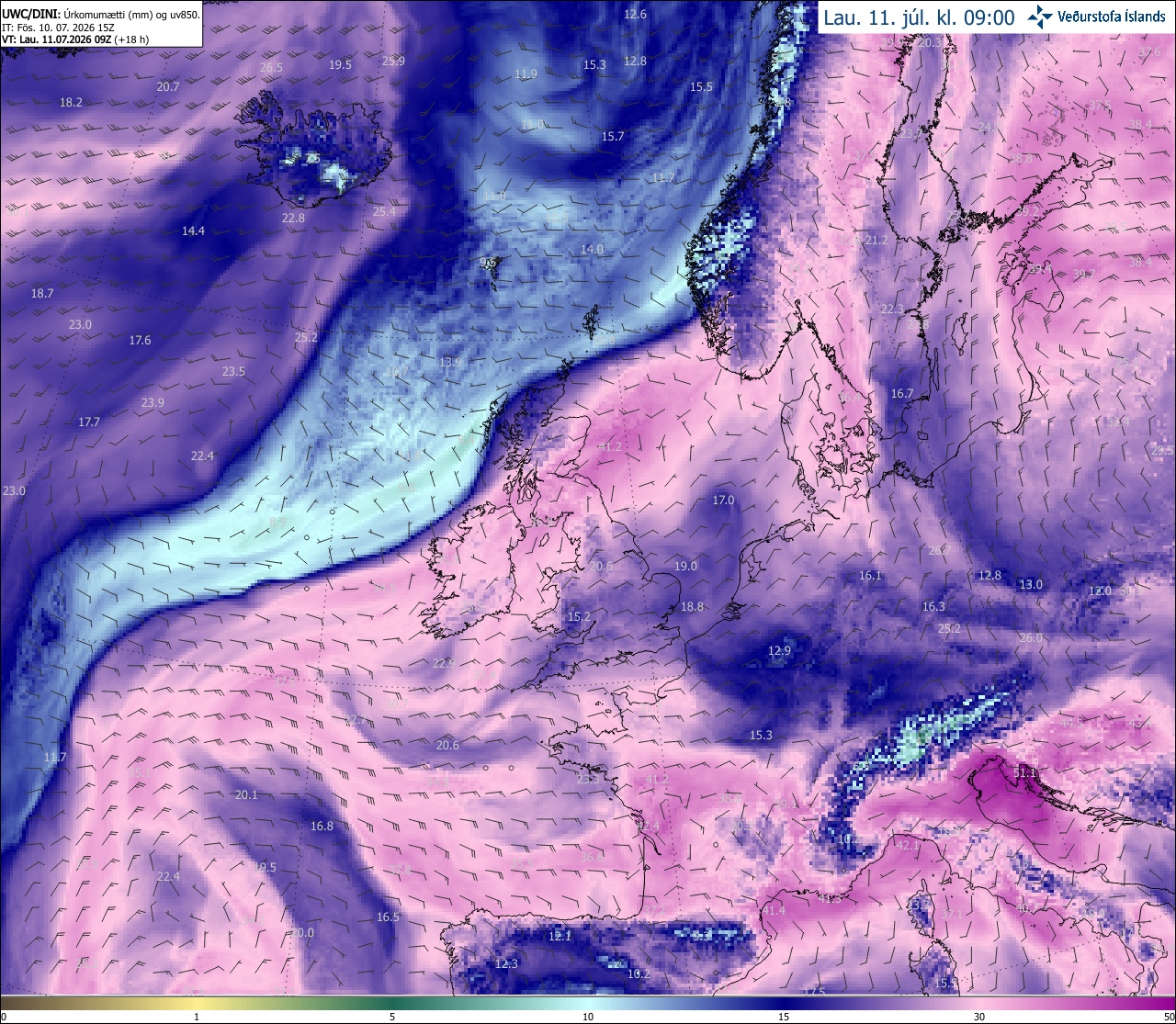Select the UWC/DINI Úrkomumætti title line
This screenshot has width=1176, height=1024.
click(101, 15)
